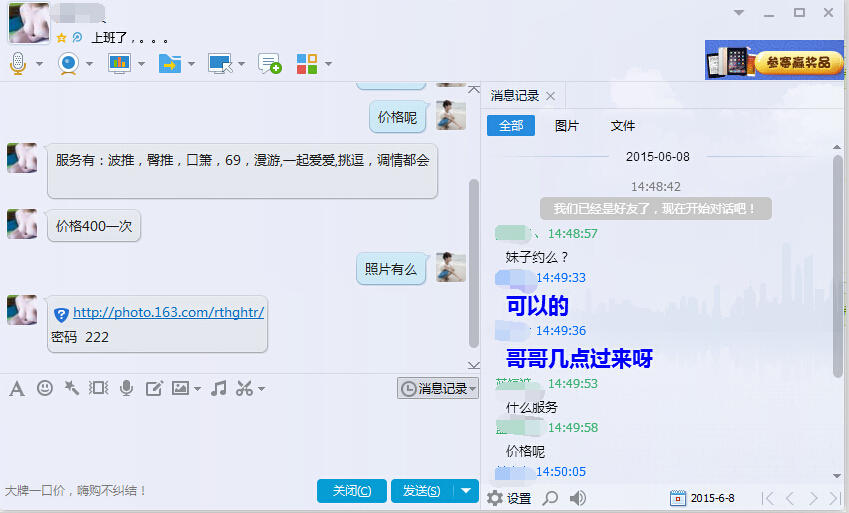This screenshot has height=513, width=849.
Task: Take a screenshot with scissors icon
Action: (245, 388)
